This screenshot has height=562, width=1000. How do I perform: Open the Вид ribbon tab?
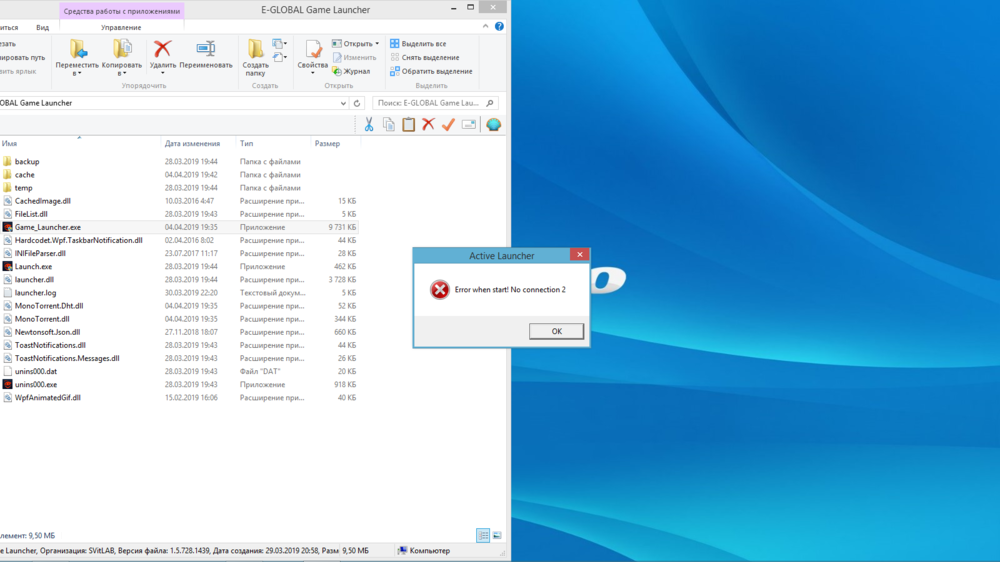(x=42, y=27)
